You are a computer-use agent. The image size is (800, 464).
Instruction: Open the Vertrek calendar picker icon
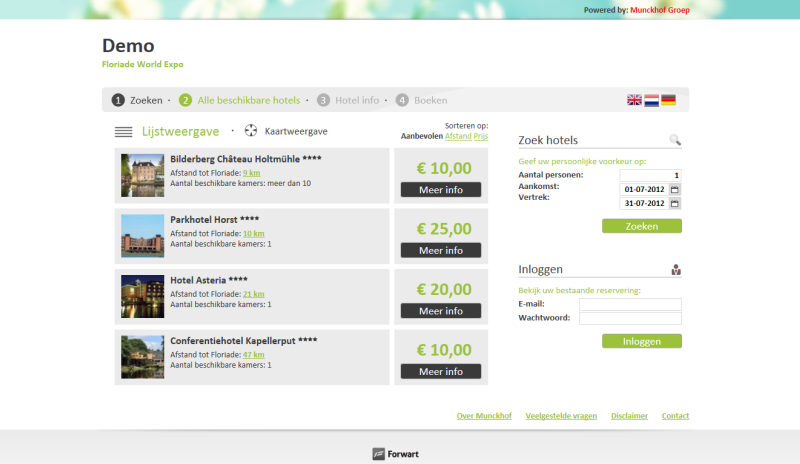674,203
